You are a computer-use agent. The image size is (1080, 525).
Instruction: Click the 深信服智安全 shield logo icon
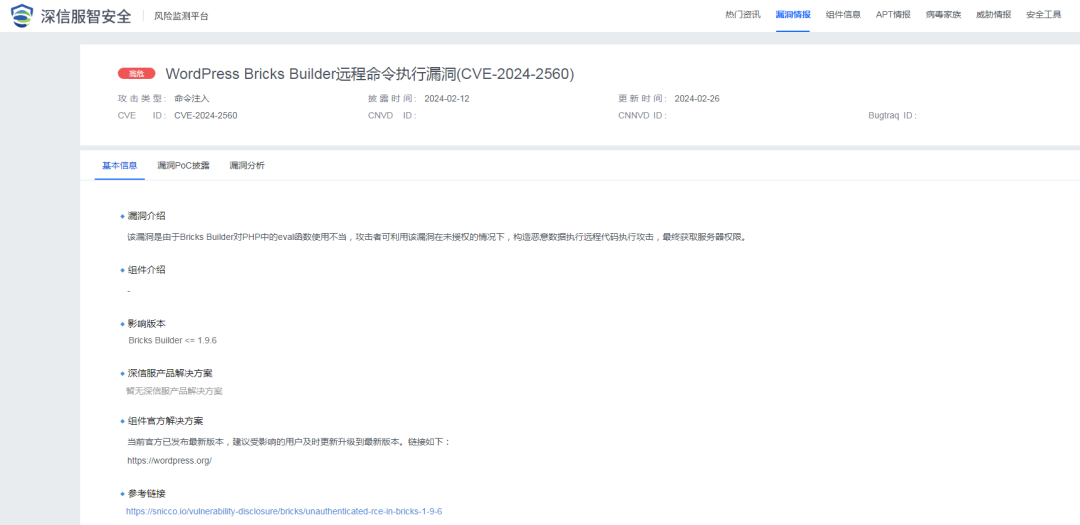pos(22,15)
